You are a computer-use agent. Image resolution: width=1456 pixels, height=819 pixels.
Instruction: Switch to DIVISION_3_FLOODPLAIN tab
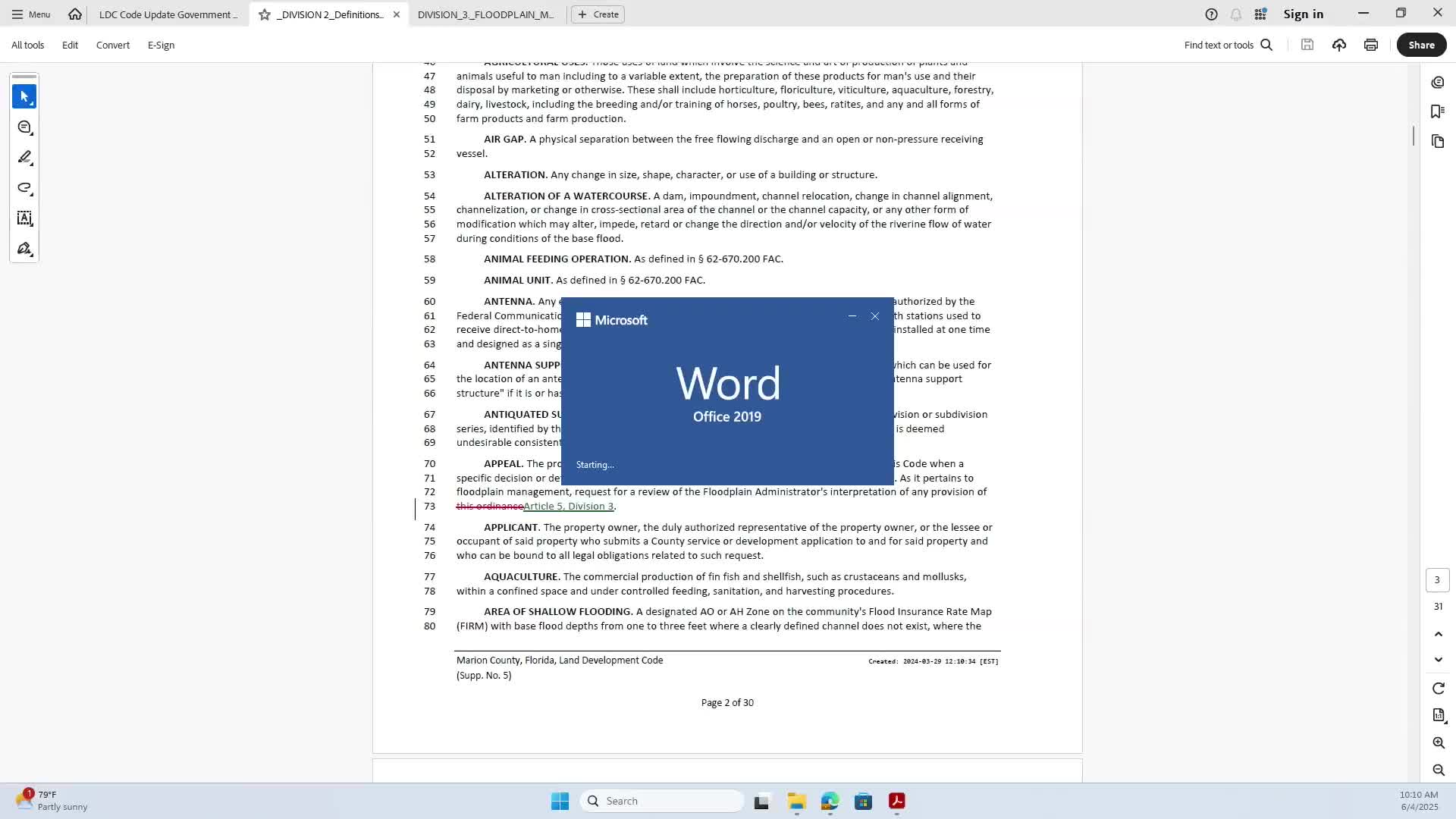(485, 14)
